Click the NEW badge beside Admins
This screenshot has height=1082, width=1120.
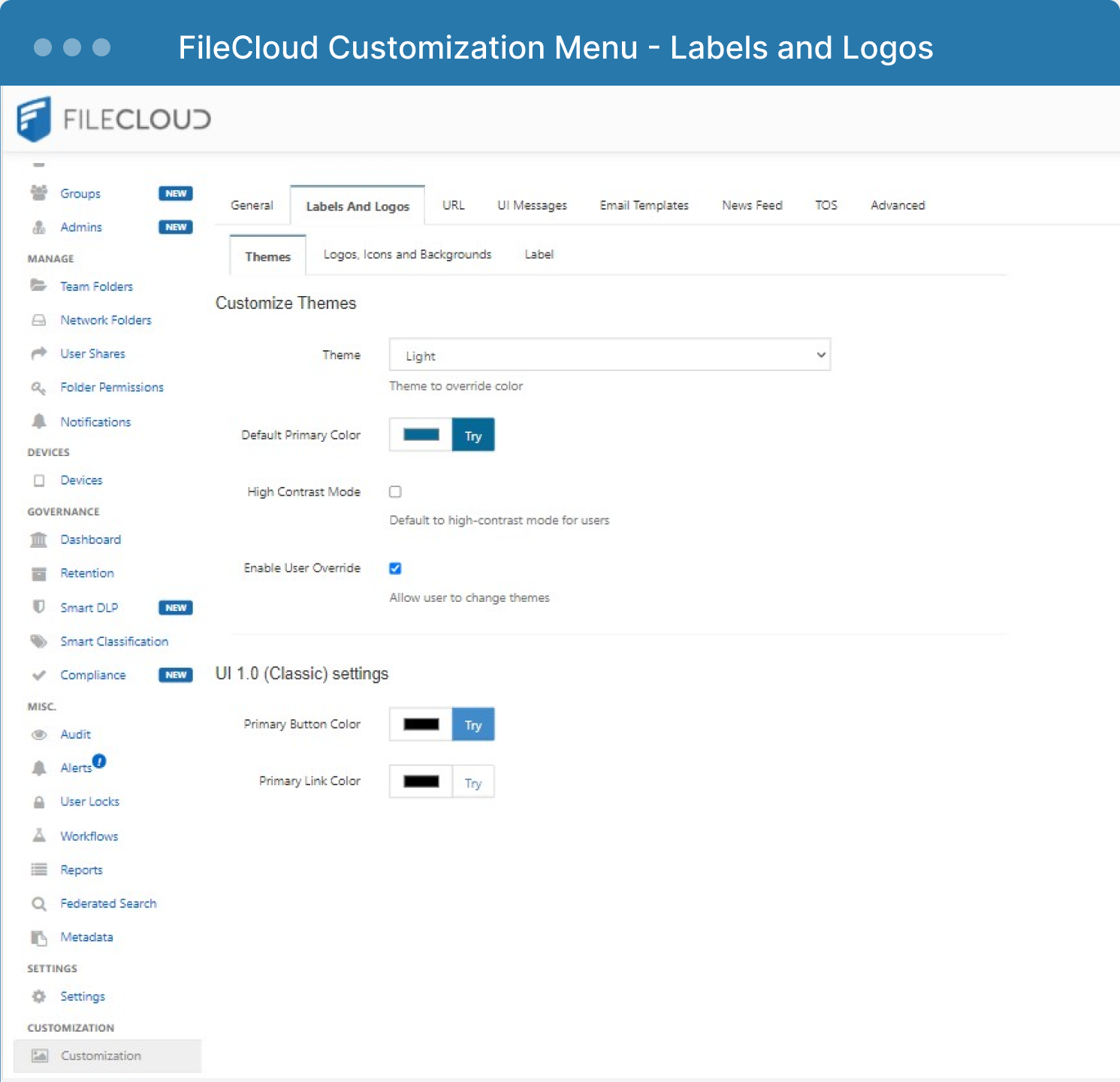(176, 227)
